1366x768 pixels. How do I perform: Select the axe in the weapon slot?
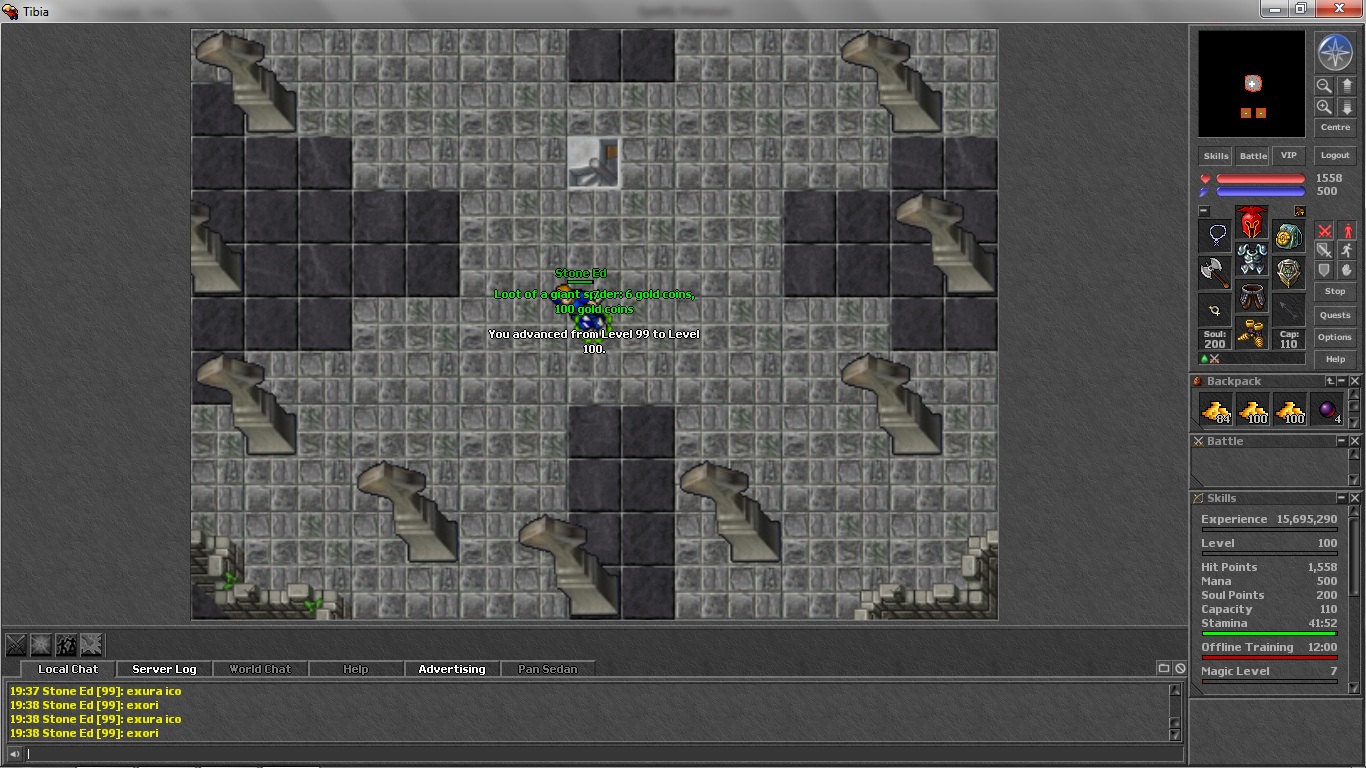pos(1215,272)
